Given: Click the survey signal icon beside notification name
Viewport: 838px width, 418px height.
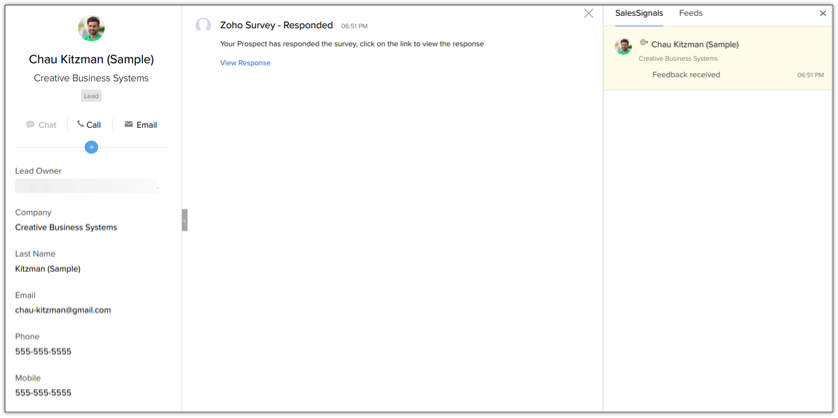Looking at the screenshot, I should tap(644, 42).
